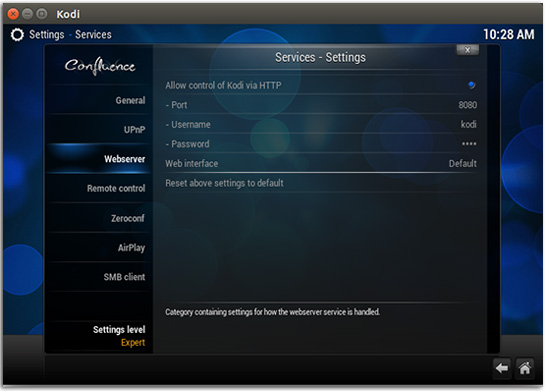Toggle Allow control of Kodi via HTTP
The width and height of the screenshot is (550, 391).
tap(321, 85)
